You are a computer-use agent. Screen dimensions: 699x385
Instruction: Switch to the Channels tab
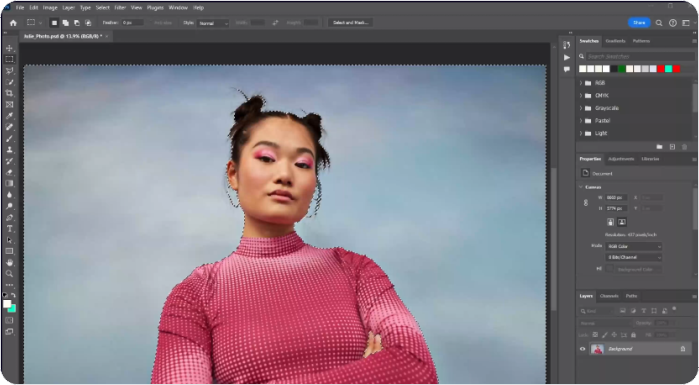click(x=609, y=296)
